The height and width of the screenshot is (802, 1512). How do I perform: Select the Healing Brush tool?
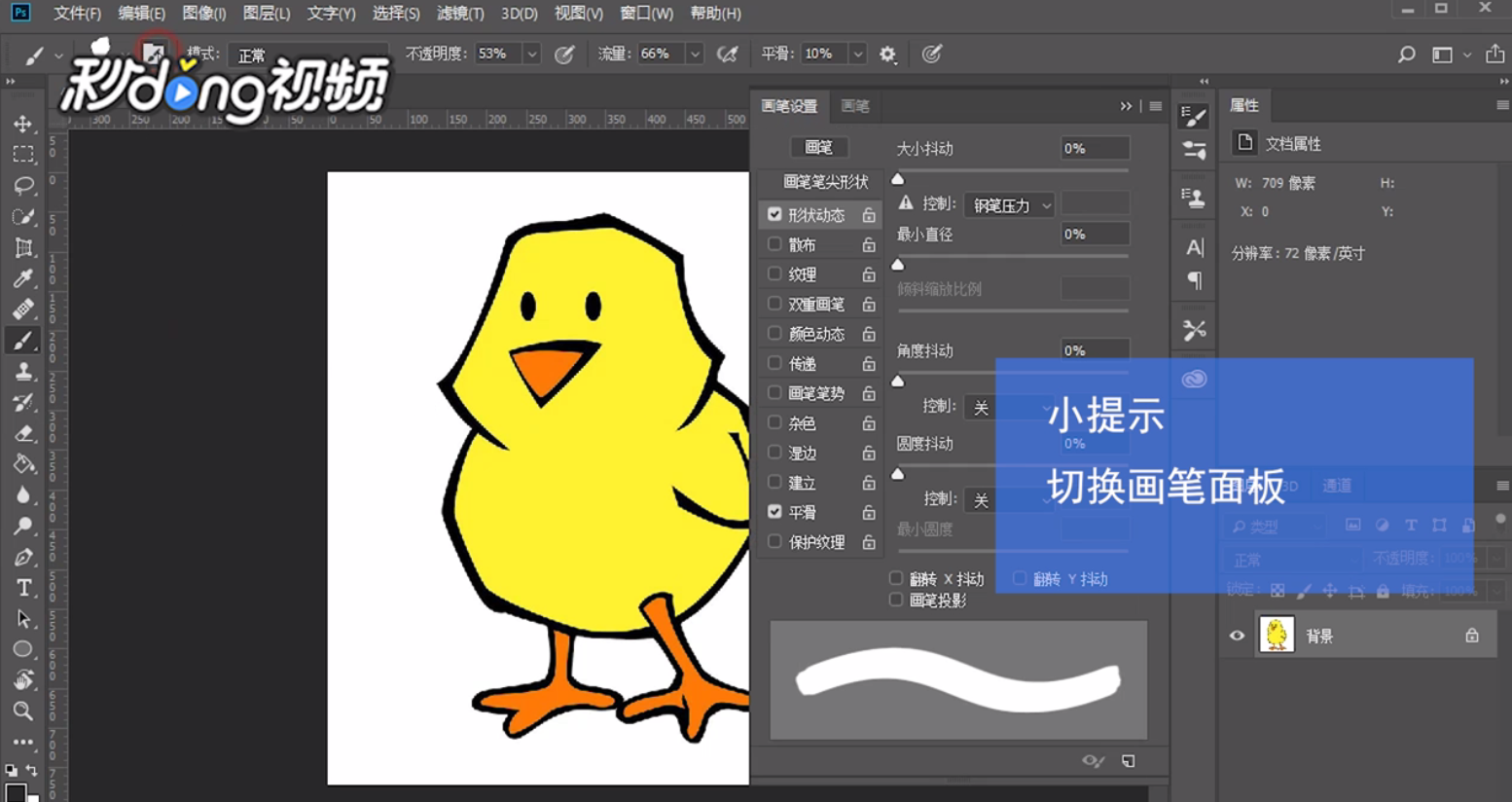pyautogui.click(x=23, y=310)
